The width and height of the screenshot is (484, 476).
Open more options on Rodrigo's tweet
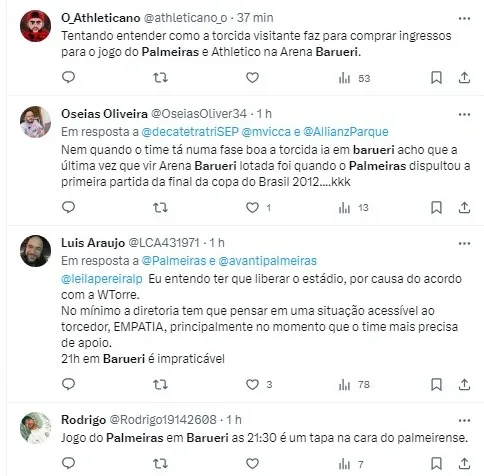pyautogui.click(x=464, y=420)
